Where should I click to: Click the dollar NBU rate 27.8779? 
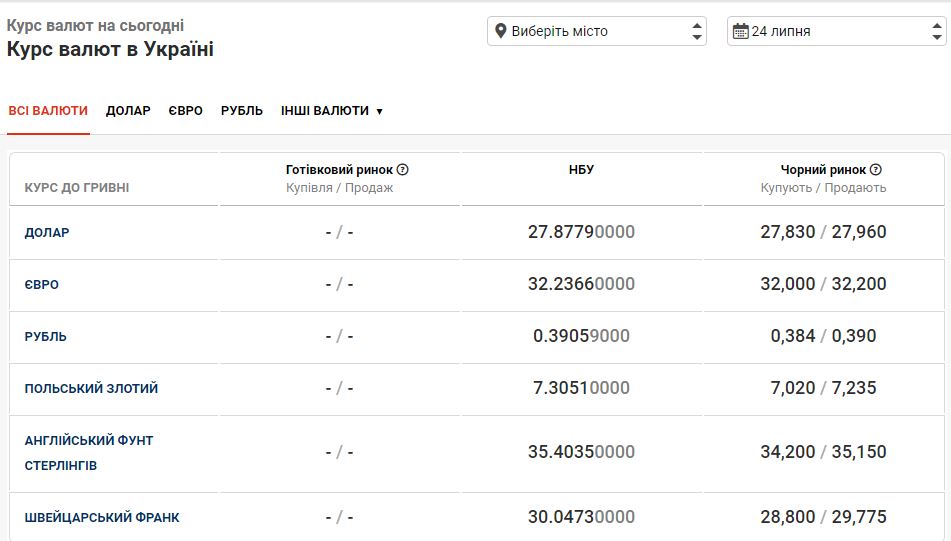581,232
